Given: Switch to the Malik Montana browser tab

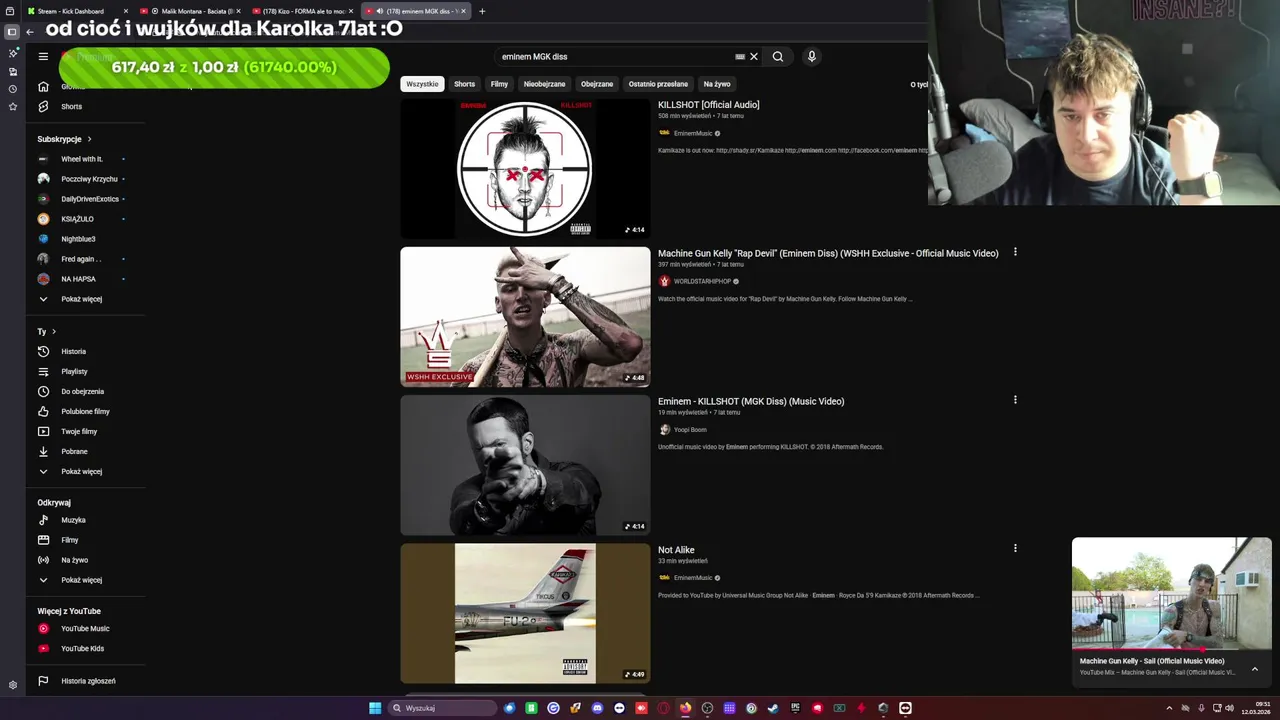Looking at the screenshot, I should 190,11.
